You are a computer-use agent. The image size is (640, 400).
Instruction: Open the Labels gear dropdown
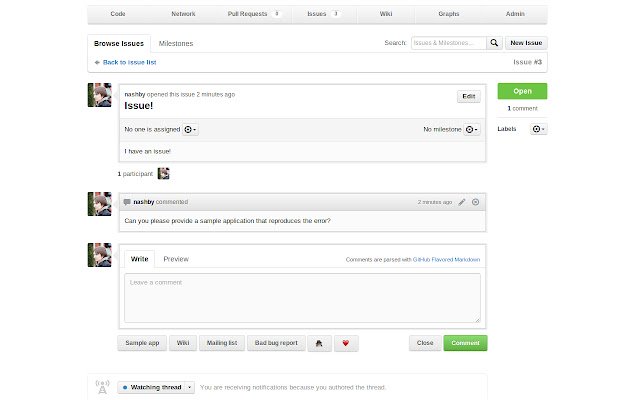coord(538,129)
